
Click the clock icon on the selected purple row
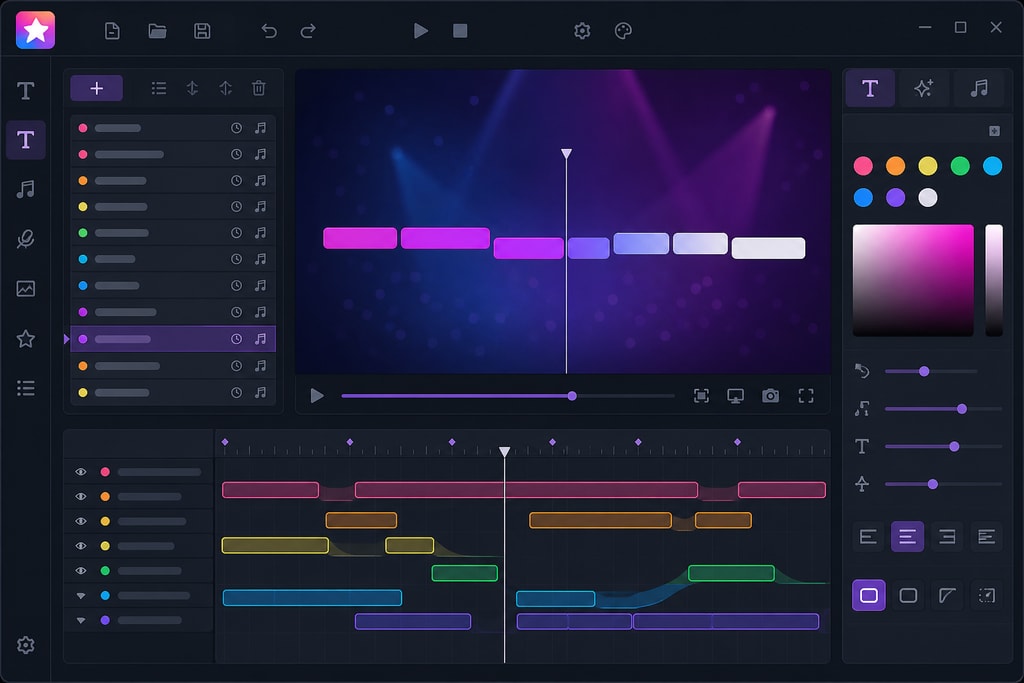click(236, 339)
